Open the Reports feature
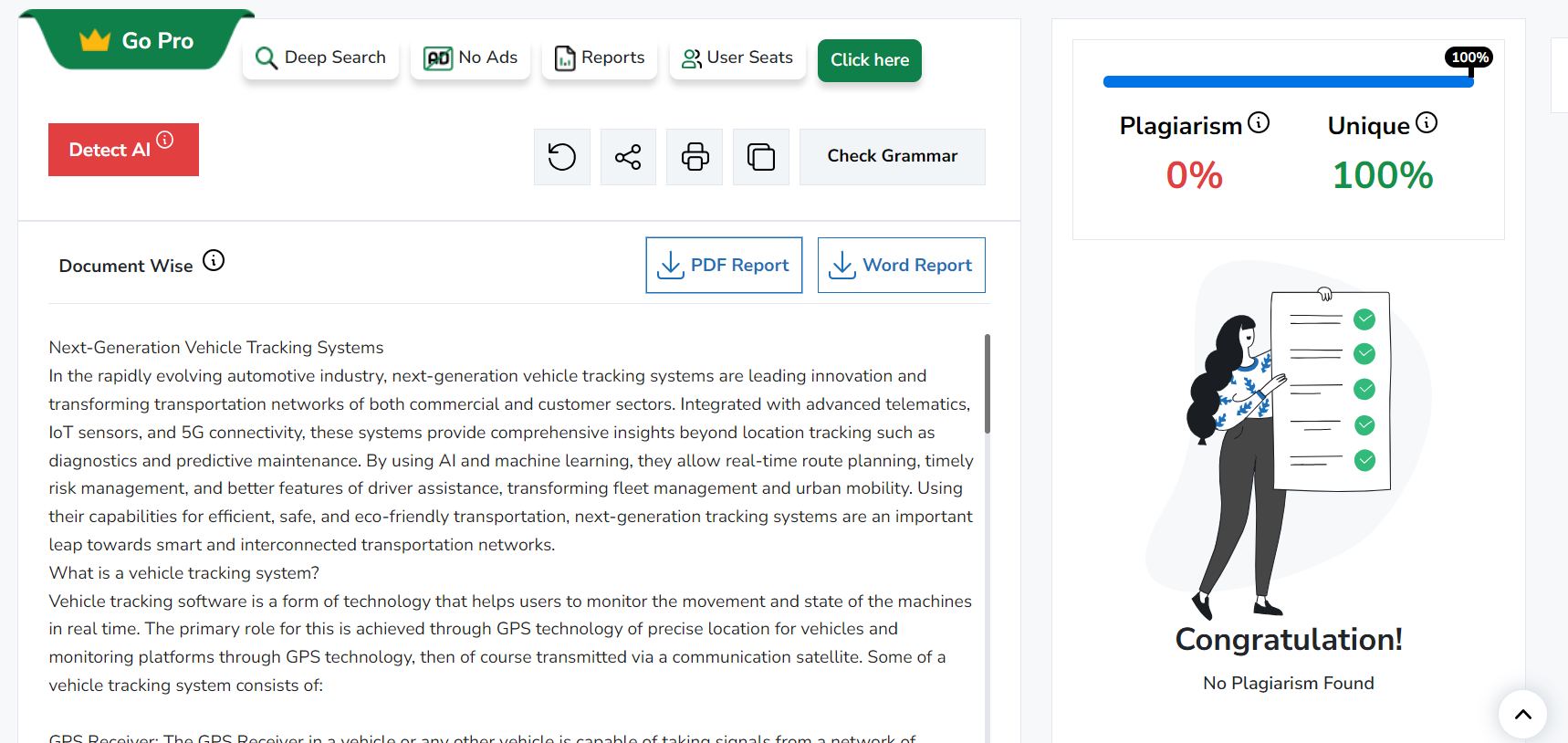Viewport: 1568px width, 743px height. click(600, 58)
